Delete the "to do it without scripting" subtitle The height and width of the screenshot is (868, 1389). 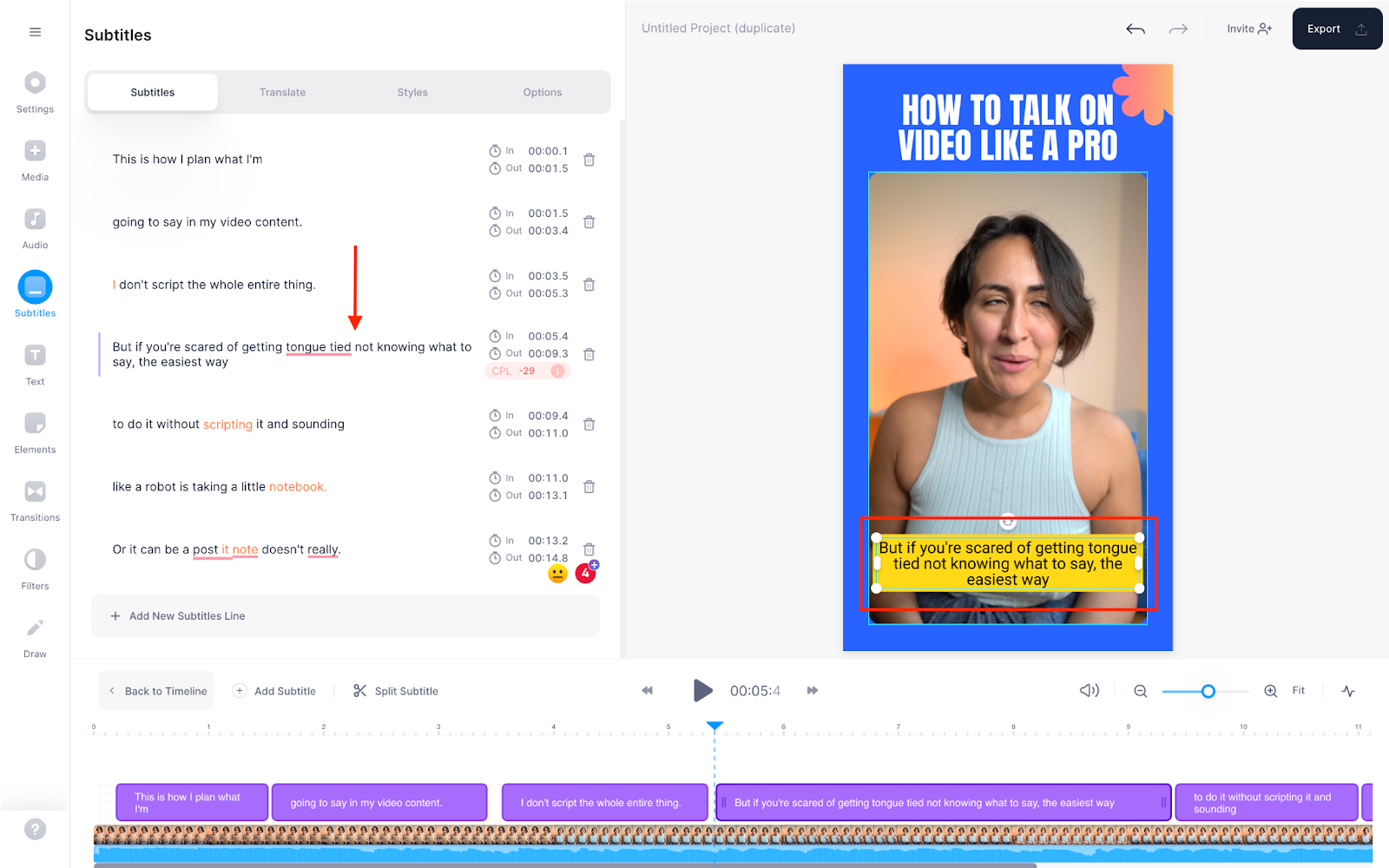(x=589, y=424)
